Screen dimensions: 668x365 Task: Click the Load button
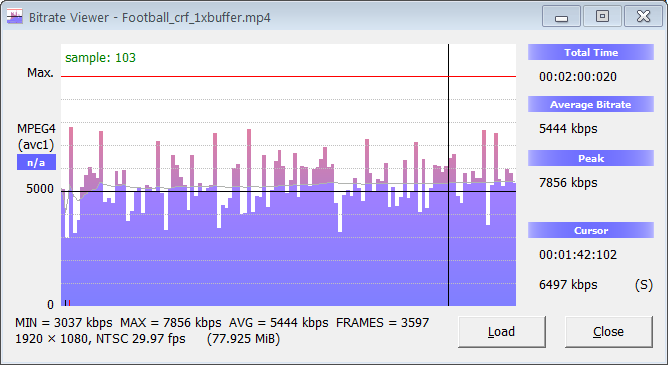[x=501, y=331]
